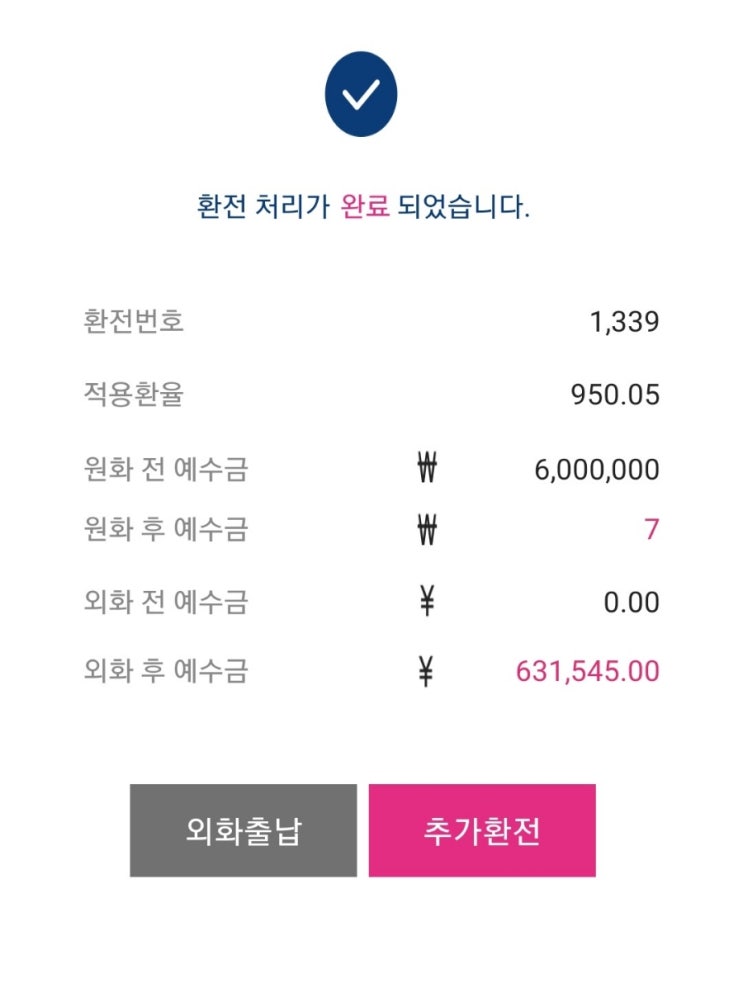Click the 0.00 yen pre-exchange balance
The width and height of the screenshot is (743, 1007).
pyautogui.click(x=631, y=602)
